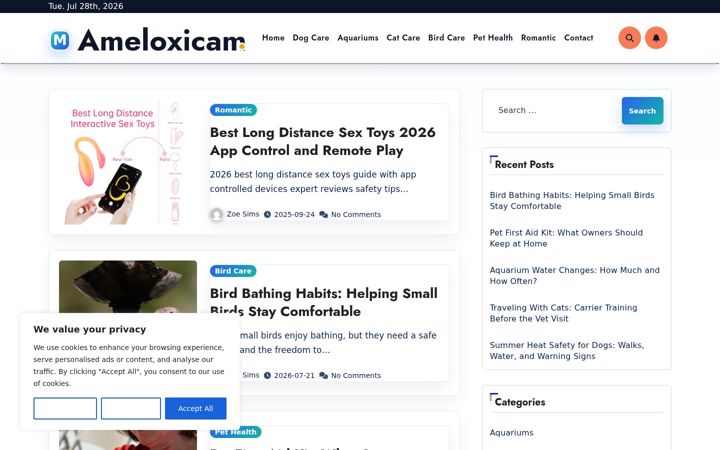
Task: Open the Dog Care menu item
Action: click(311, 38)
